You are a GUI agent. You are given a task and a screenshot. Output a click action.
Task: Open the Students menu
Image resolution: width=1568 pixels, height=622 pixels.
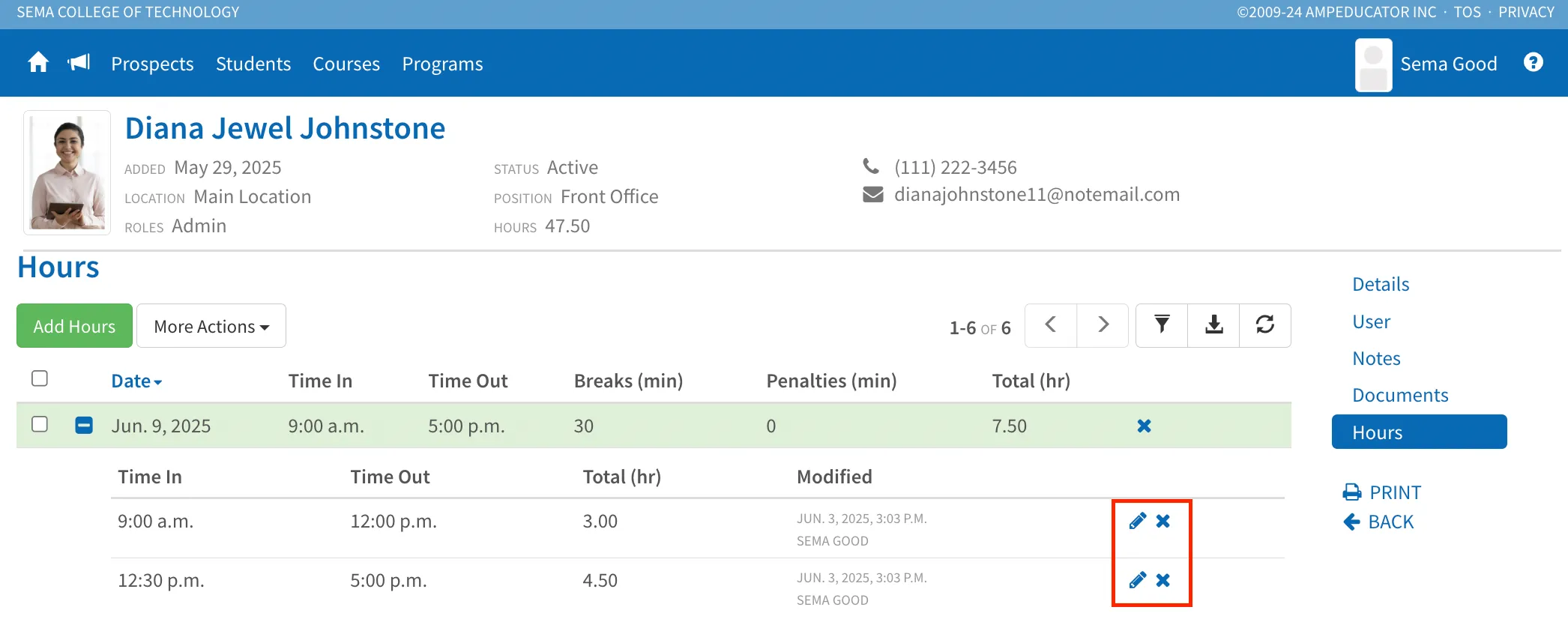point(253,64)
